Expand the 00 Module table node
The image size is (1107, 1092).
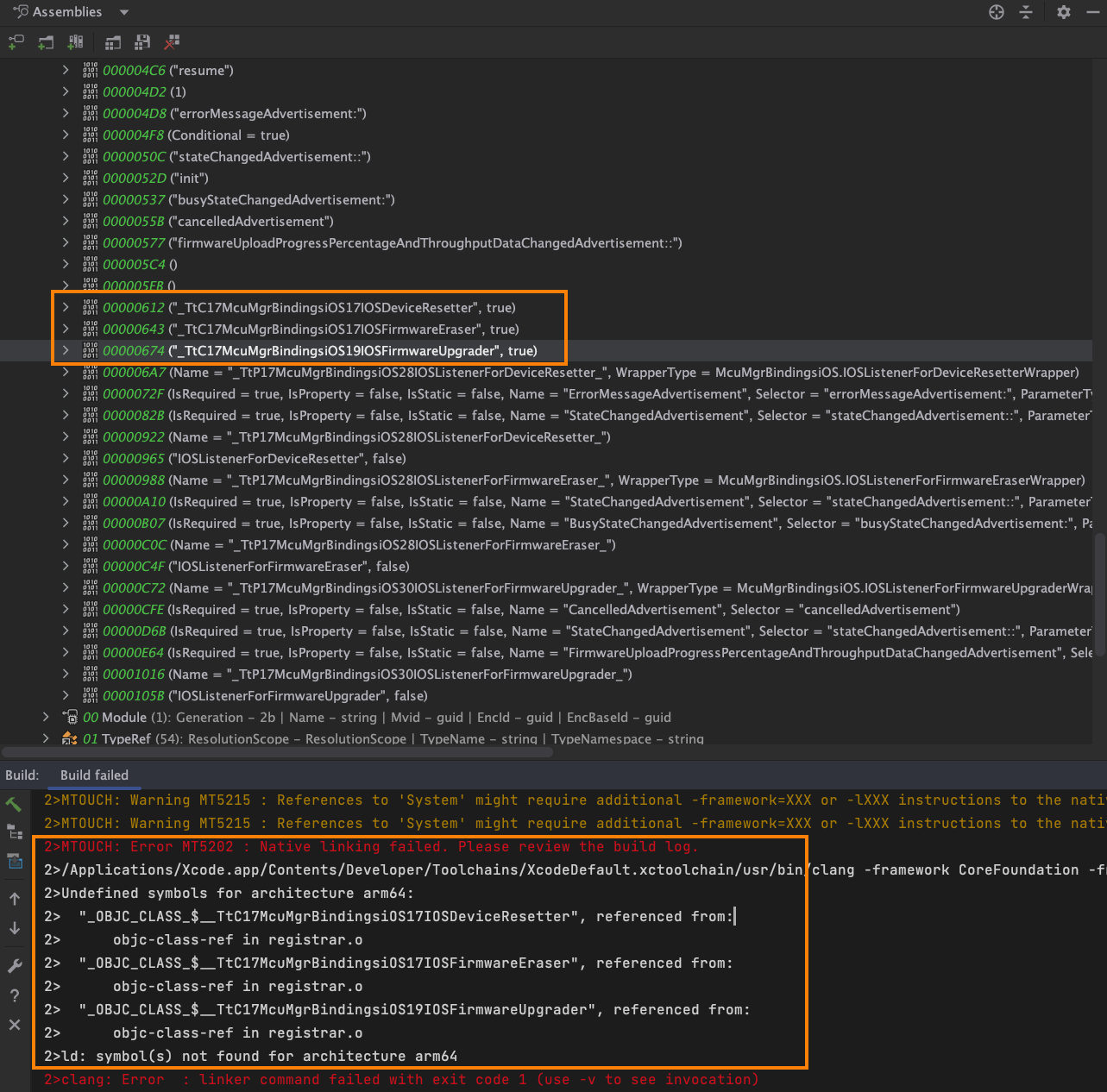click(46, 717)
